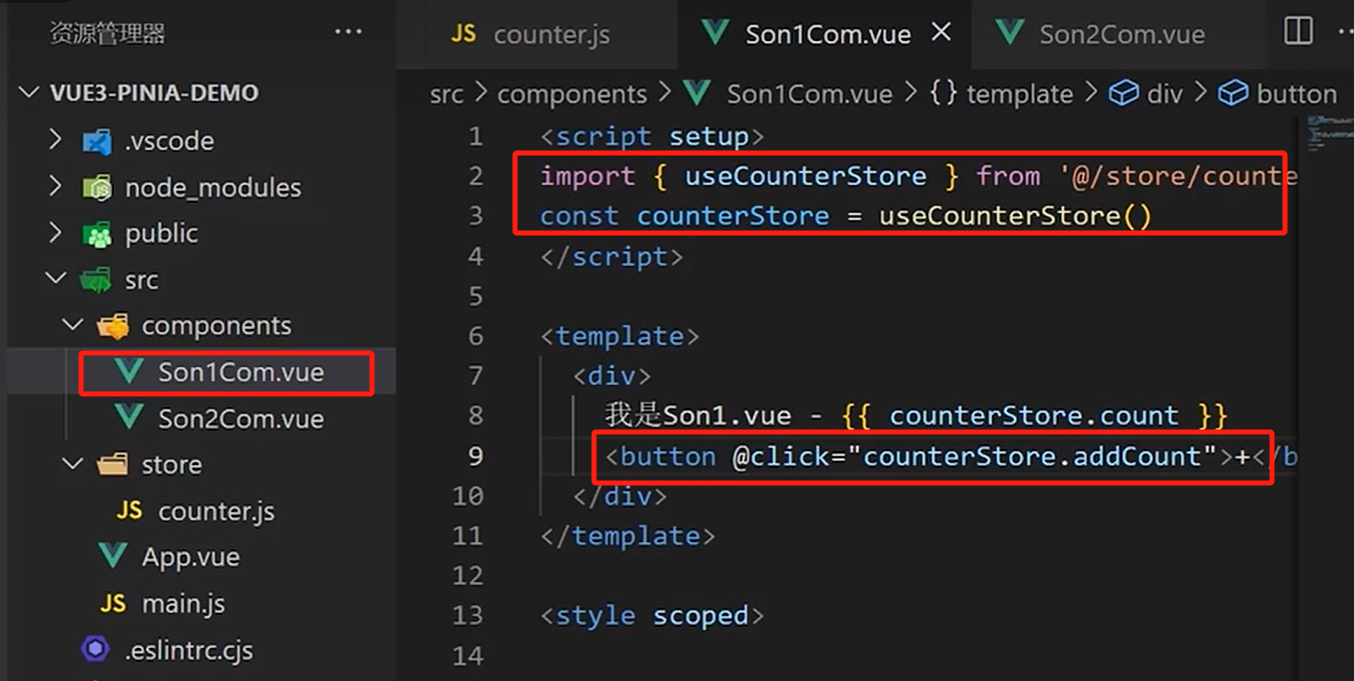Screen dimensions: 1354x681
Task: Open main.js from the explorer
Action: [x=183, y=604]
